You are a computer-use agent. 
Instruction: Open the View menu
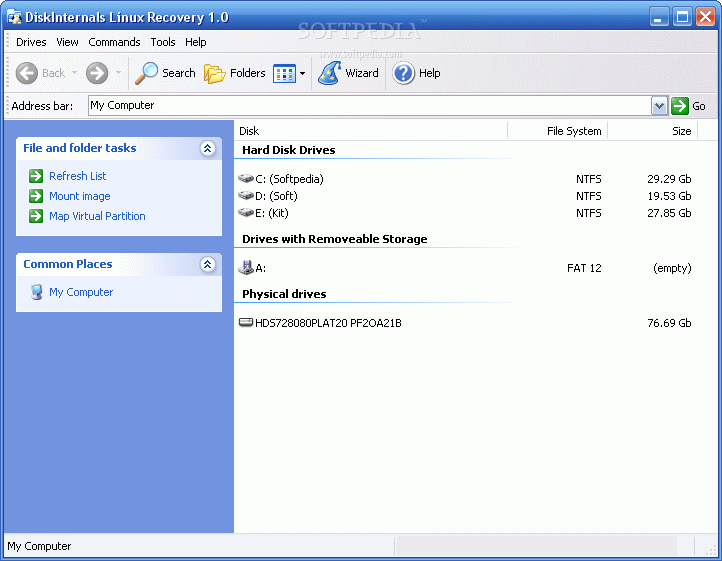[67, 42]
